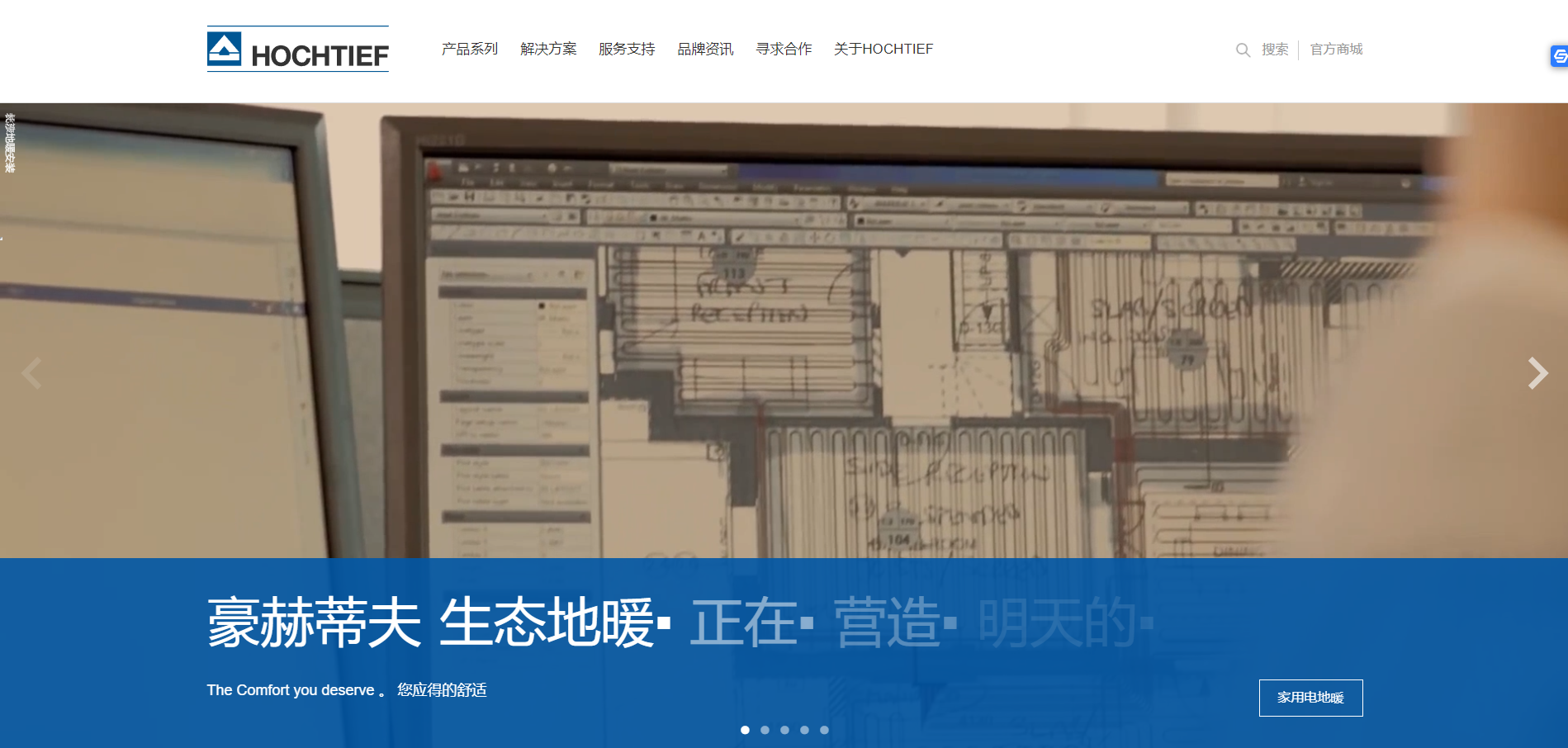Open the 关于HOCHTIEF menu
Viewport: 1568px width, 748px height.
(883, 50)
